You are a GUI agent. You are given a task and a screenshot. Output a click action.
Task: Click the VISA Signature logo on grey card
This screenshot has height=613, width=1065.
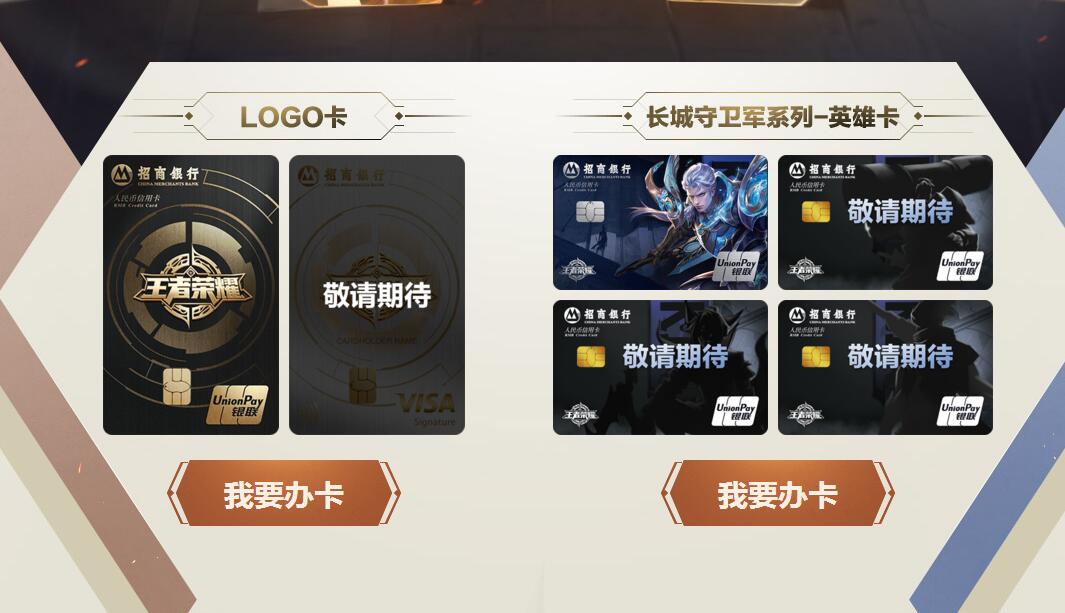point(427,410)
